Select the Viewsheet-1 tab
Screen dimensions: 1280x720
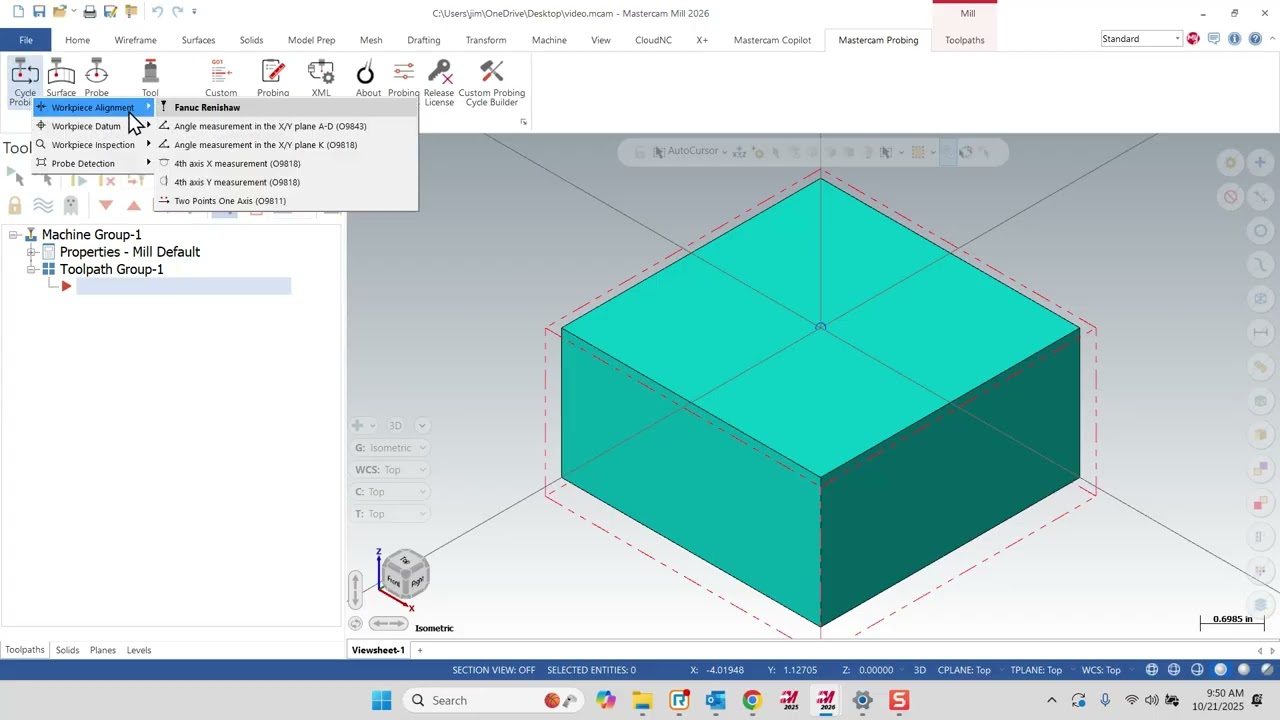click(378, 650)
